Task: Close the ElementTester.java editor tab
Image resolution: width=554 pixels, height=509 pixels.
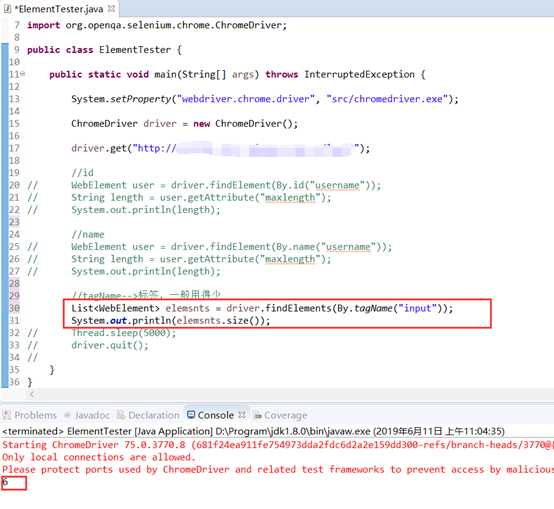Action: [x=111, y=8]
